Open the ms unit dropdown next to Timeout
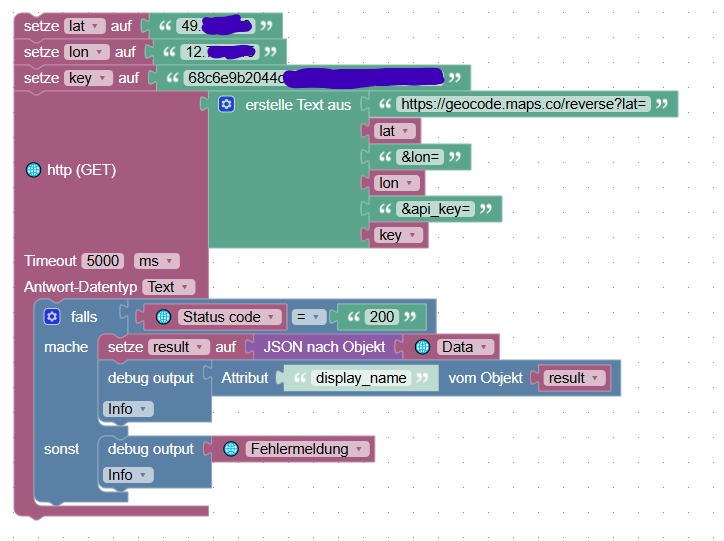The image size is (724, 541). 157,261
